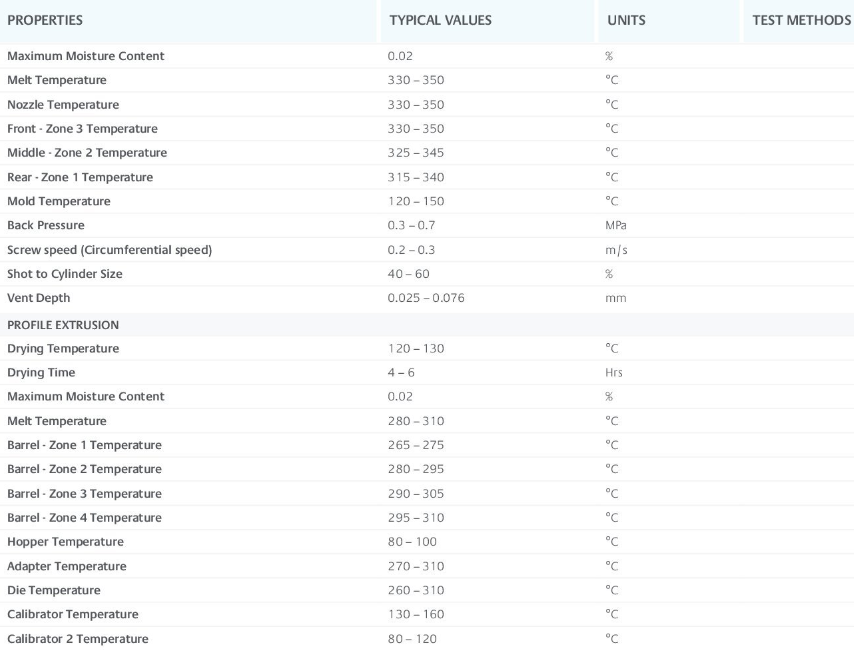Select the Hopper Temperature row label
The height and width of the screenshot is (652, 854).
click(x=65, y=541)
